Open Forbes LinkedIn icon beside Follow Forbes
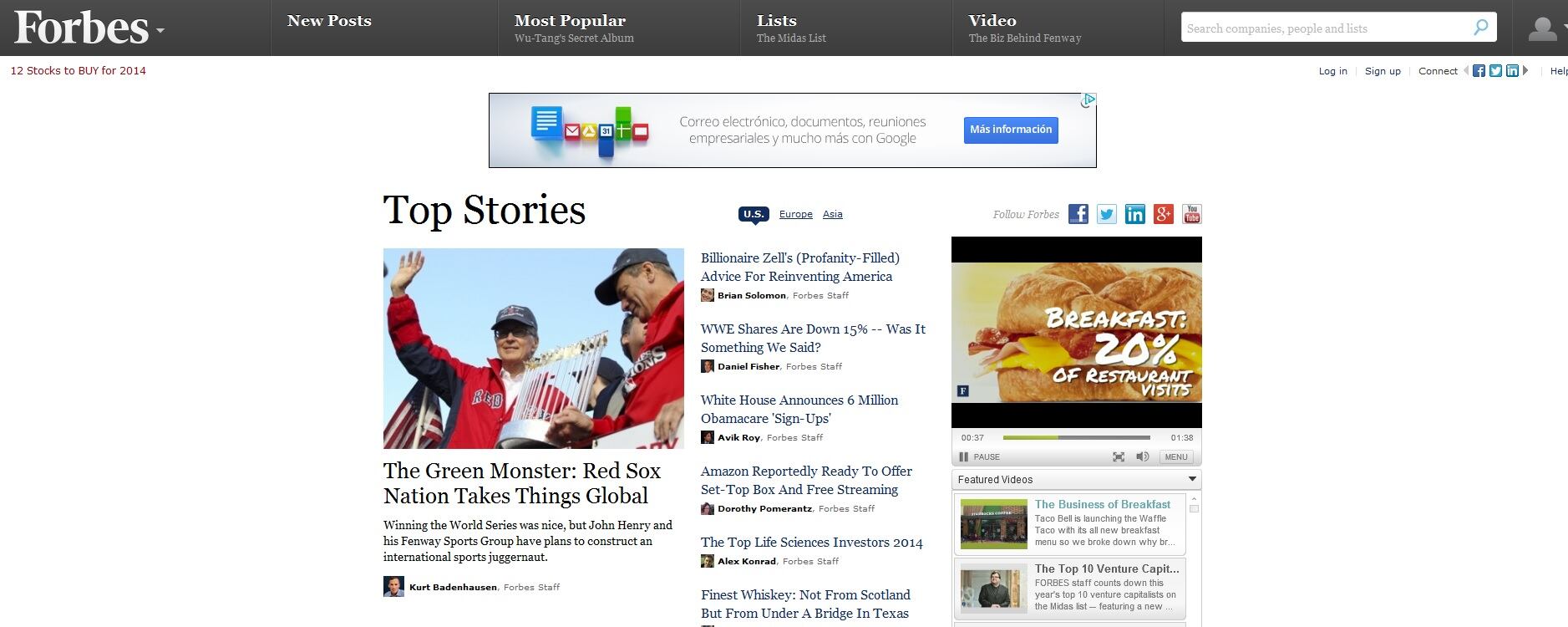The height and width of the screenshot is (627, 1568). pos(1135,214)
